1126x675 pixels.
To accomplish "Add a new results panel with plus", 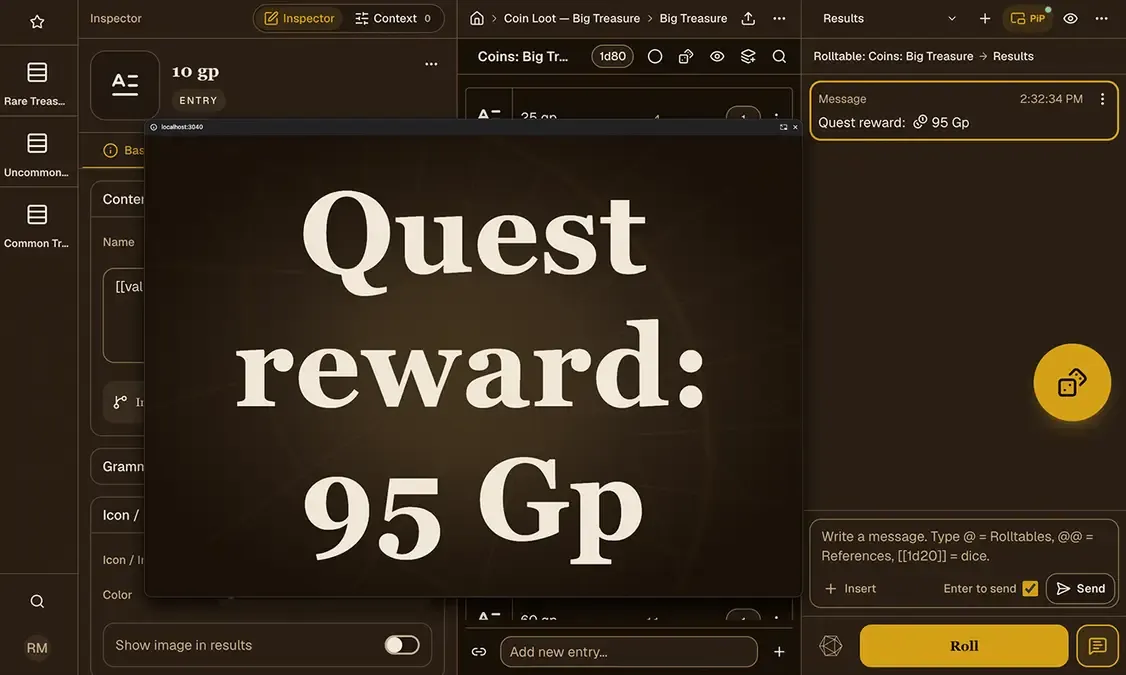I will click(985, 19).
